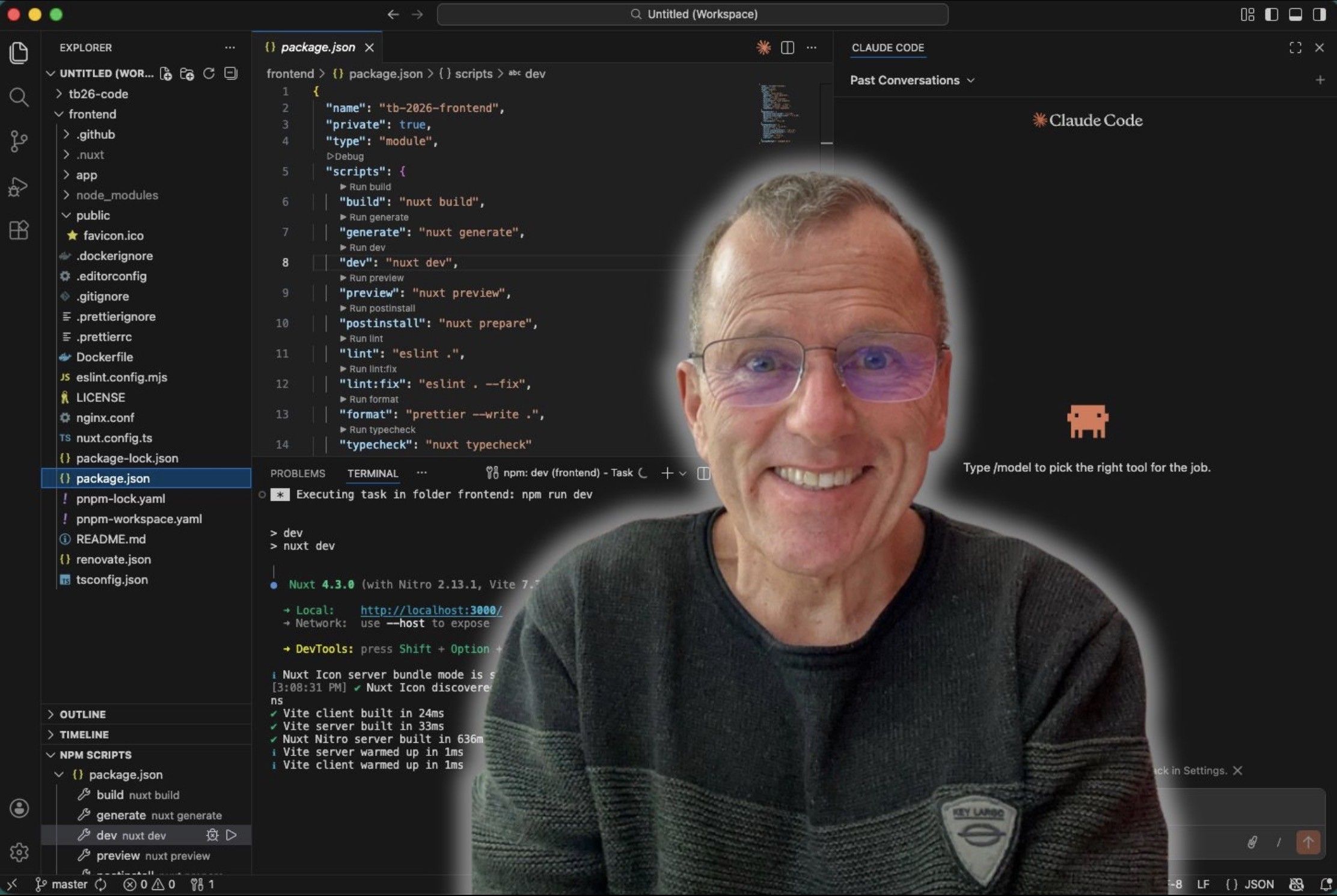This screenshot has height=896, width=1337.
Task: Refresh the Explorer file tree
Action: pyautogui.click(x=209, y=73)
